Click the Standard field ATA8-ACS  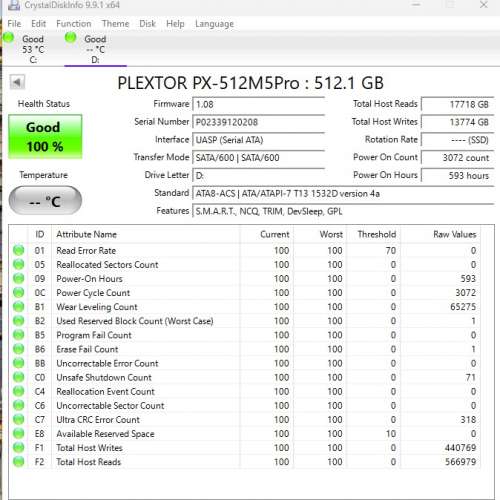coord(343,193)
